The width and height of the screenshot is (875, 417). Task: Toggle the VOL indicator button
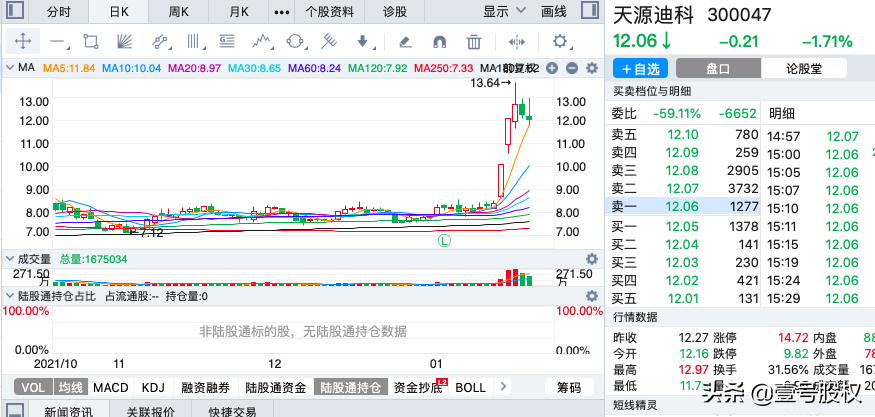coord(33,387)
